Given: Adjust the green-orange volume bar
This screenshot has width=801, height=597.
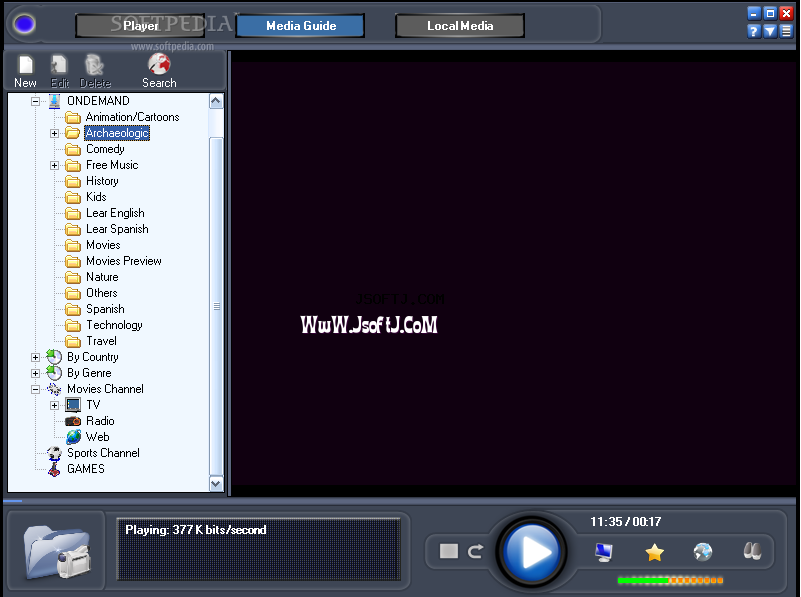Looking at the screenshot, I should (670, 580).
